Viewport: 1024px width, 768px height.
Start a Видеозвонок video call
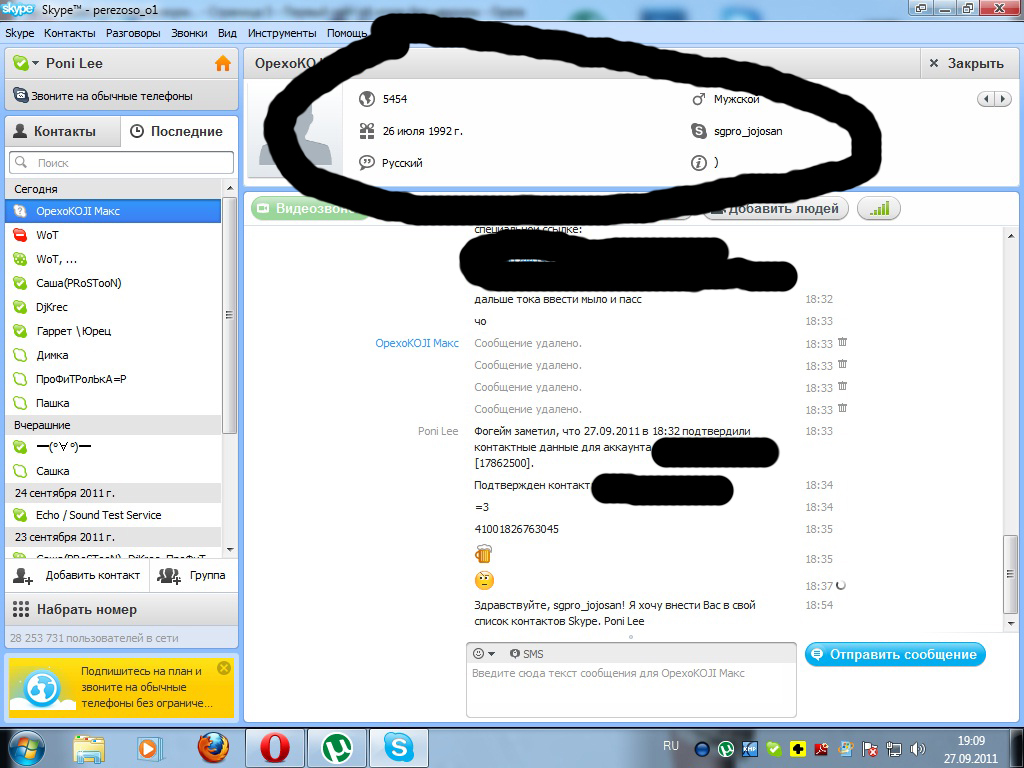(310, 209)
